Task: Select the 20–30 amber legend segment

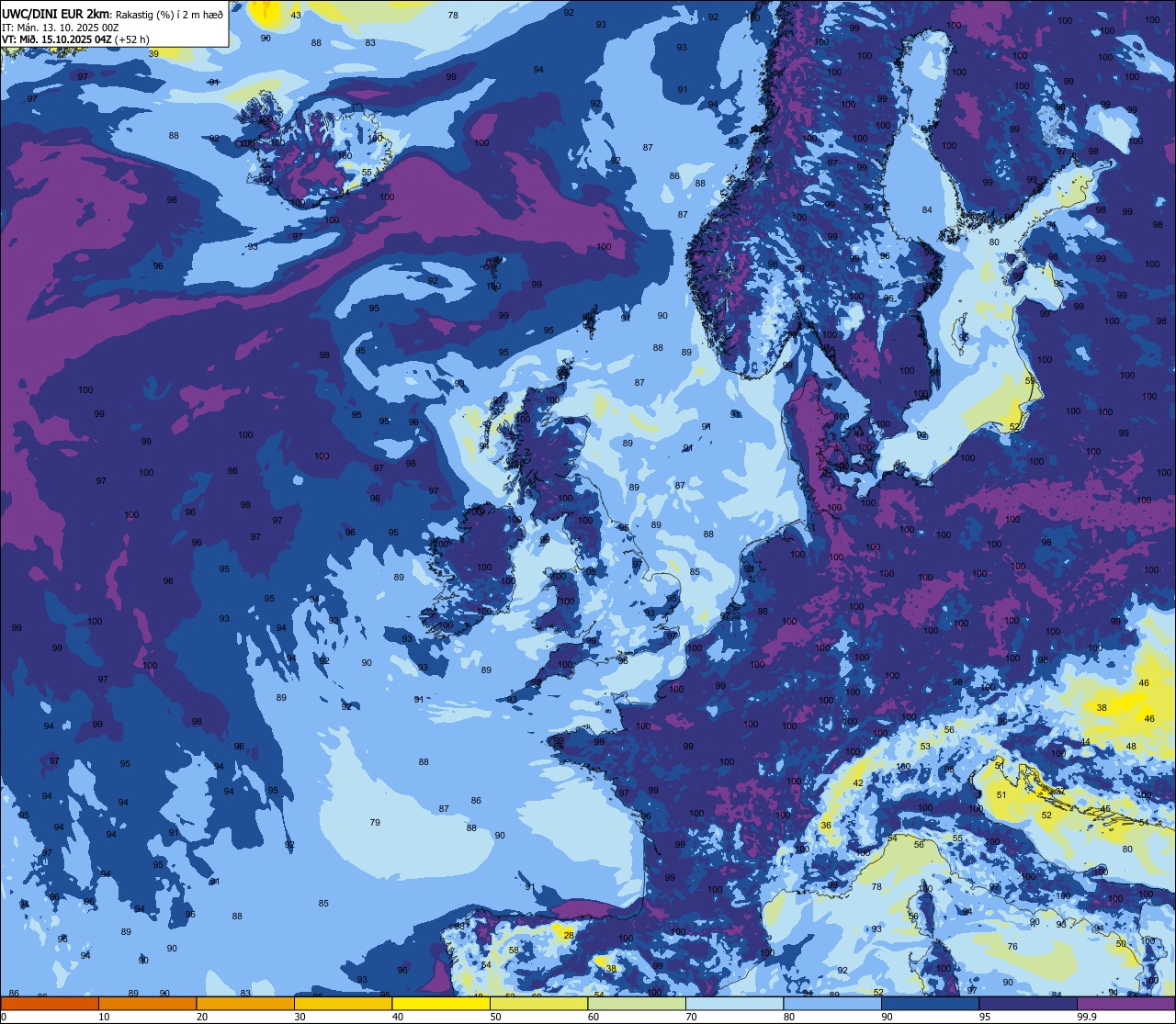Action: click(x=245, y=1004)
